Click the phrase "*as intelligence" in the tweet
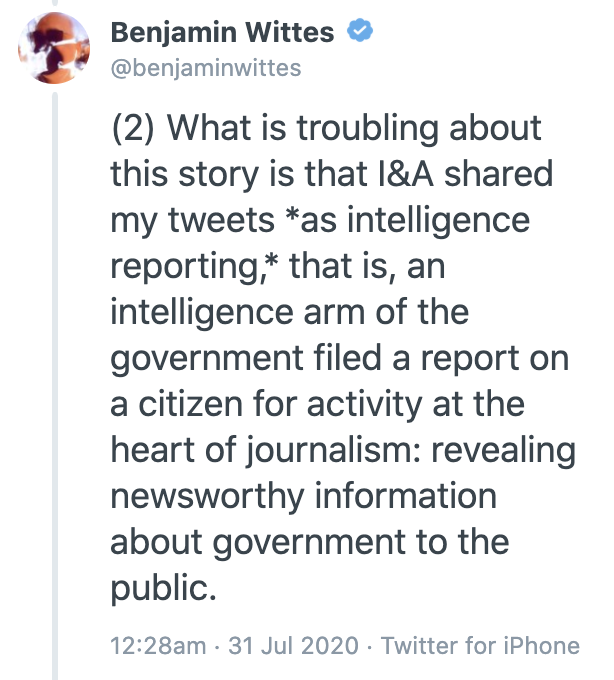614x680 pixels. (407, 220)
